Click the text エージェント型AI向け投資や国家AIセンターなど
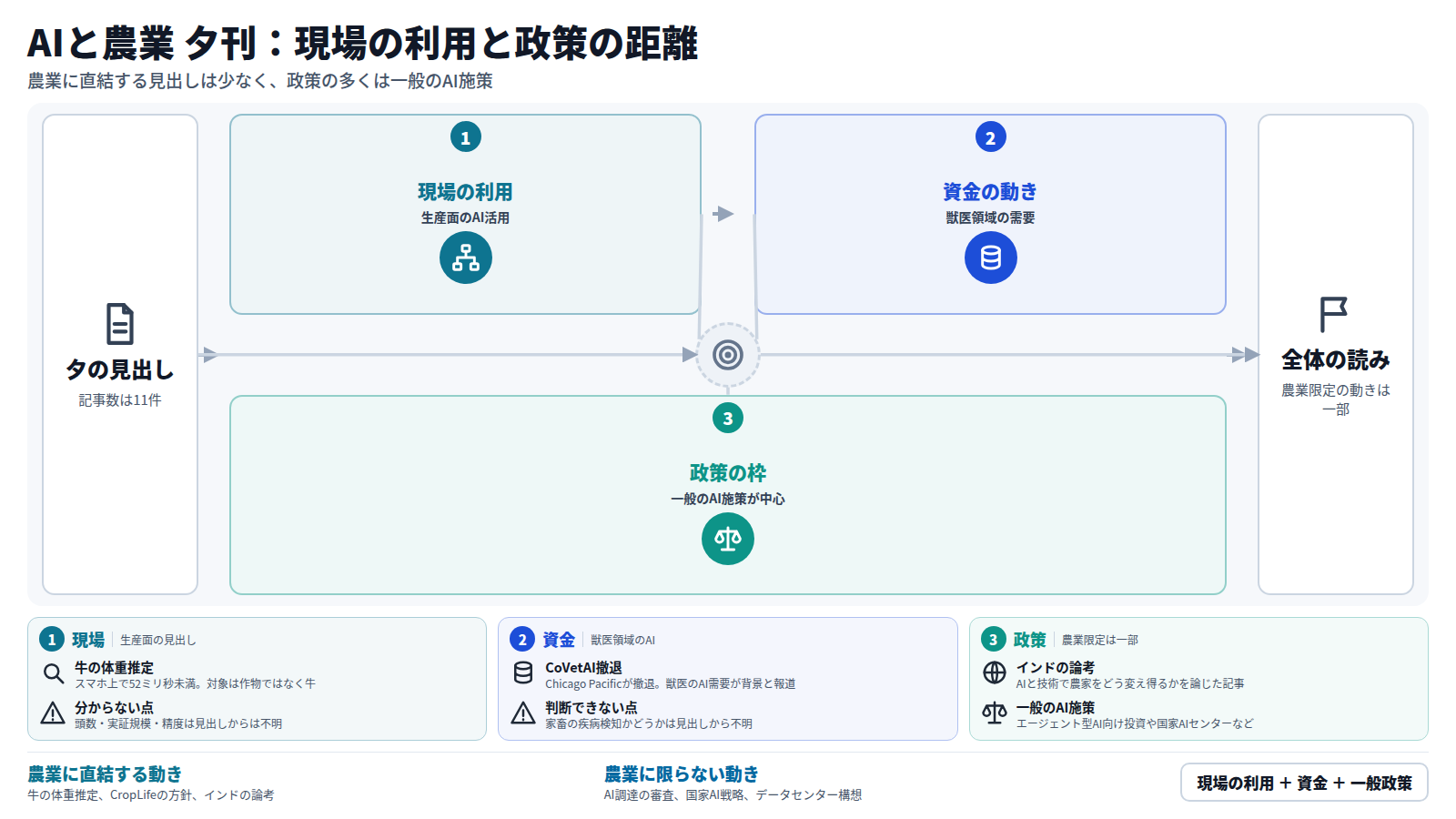 click(1135, 724)
